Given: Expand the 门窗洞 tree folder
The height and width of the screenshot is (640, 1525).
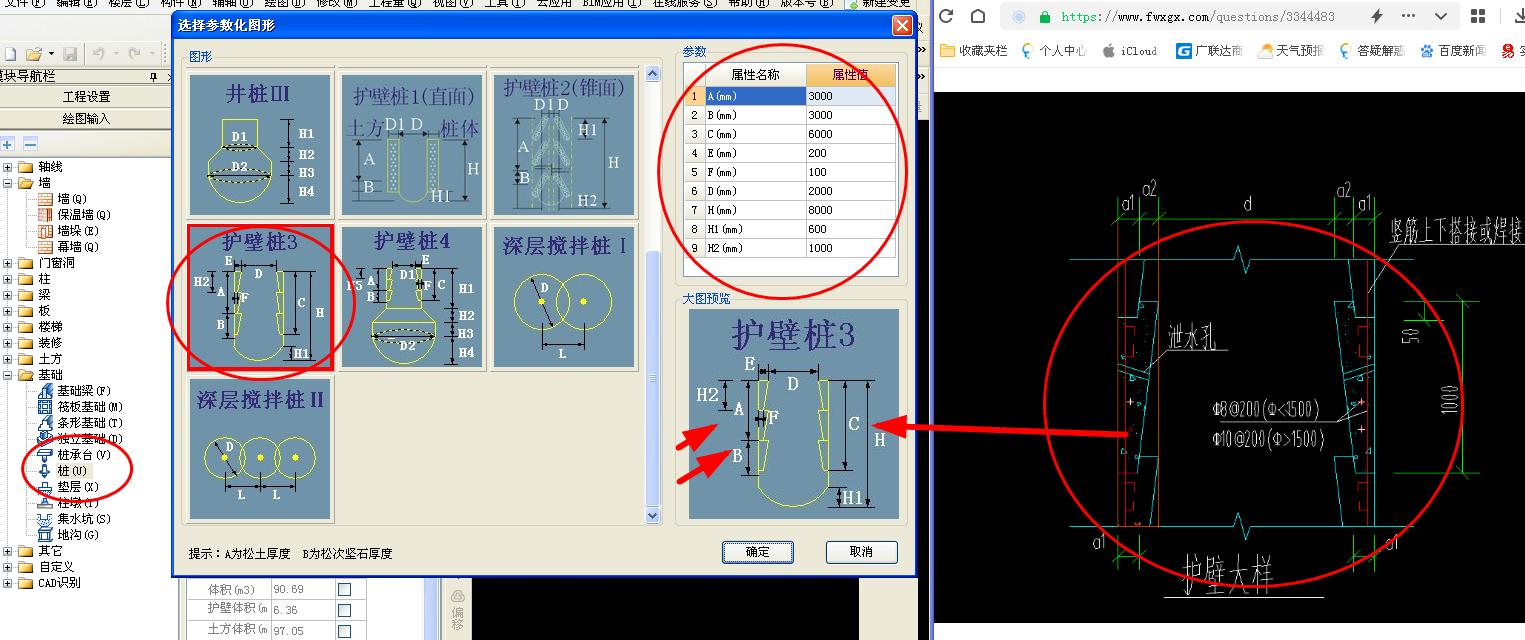Looking at the screenshot, I should point(8,263).
